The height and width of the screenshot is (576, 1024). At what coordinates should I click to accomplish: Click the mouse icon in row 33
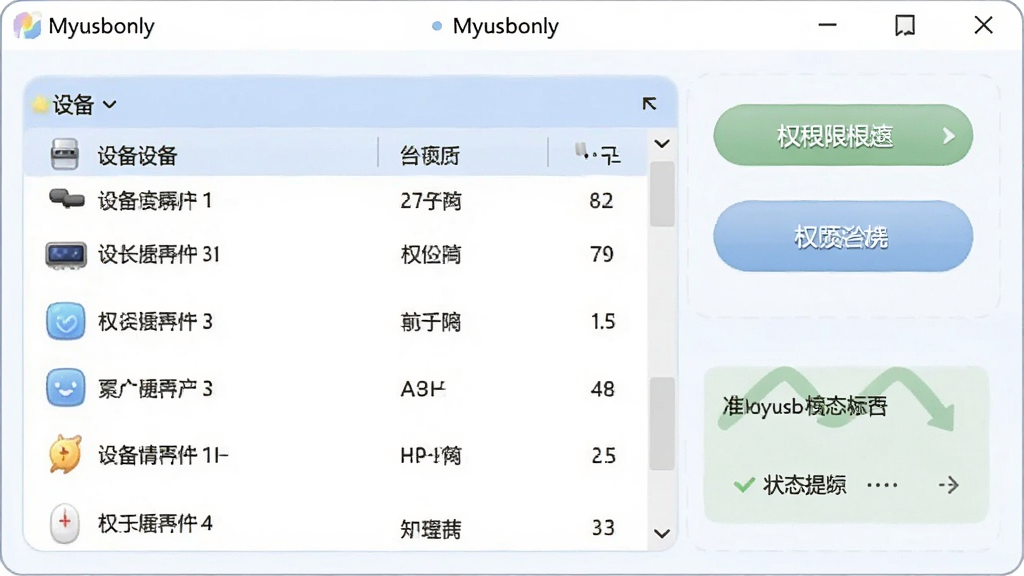tap(65, 523)
